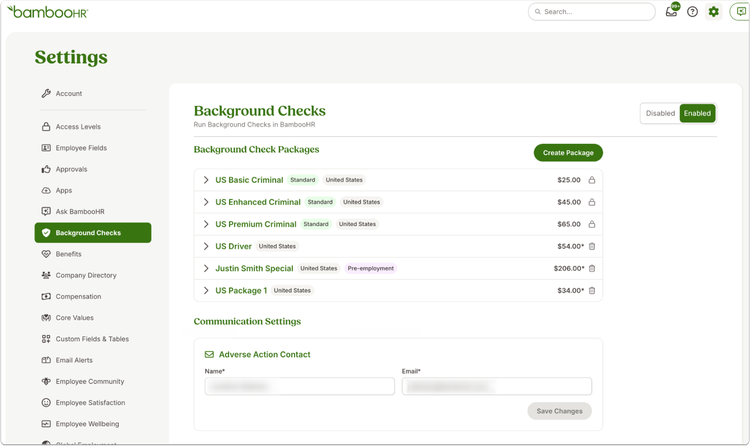Click the Pre-employment tag on Justin Smith Special
This screenshot has width=750, height=446.
[371, 268]
